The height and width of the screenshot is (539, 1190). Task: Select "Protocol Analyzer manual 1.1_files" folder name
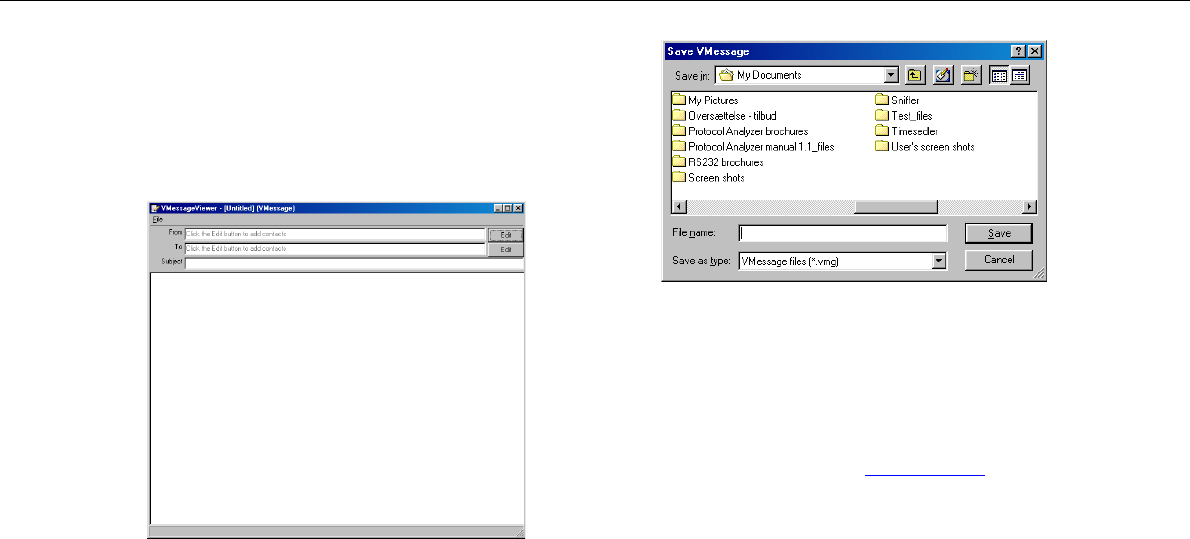click(x=760, y=147)
